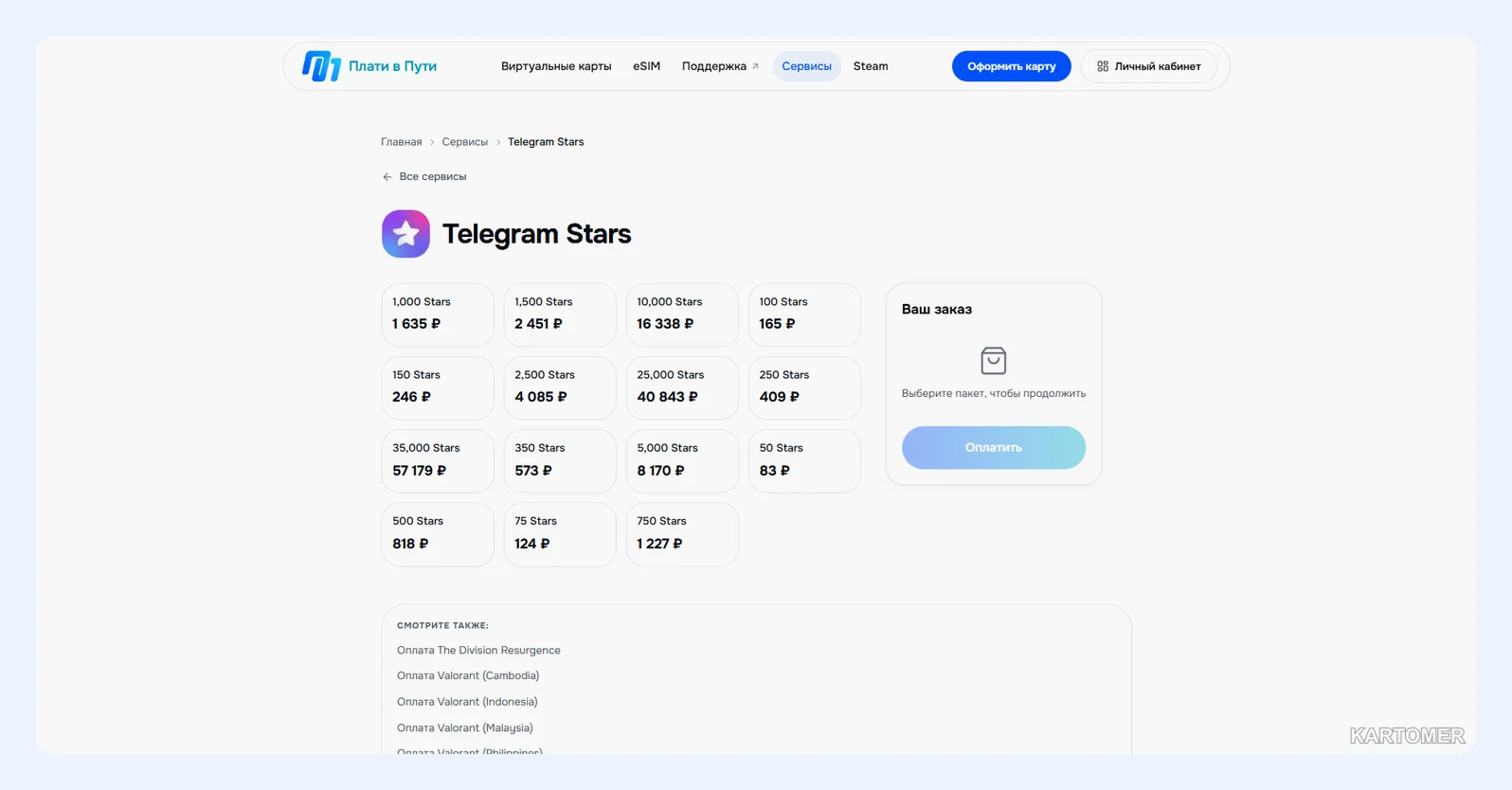Select the 25,000 Stars package
This screenshot has width=1512, height=790.
point(682,388)
